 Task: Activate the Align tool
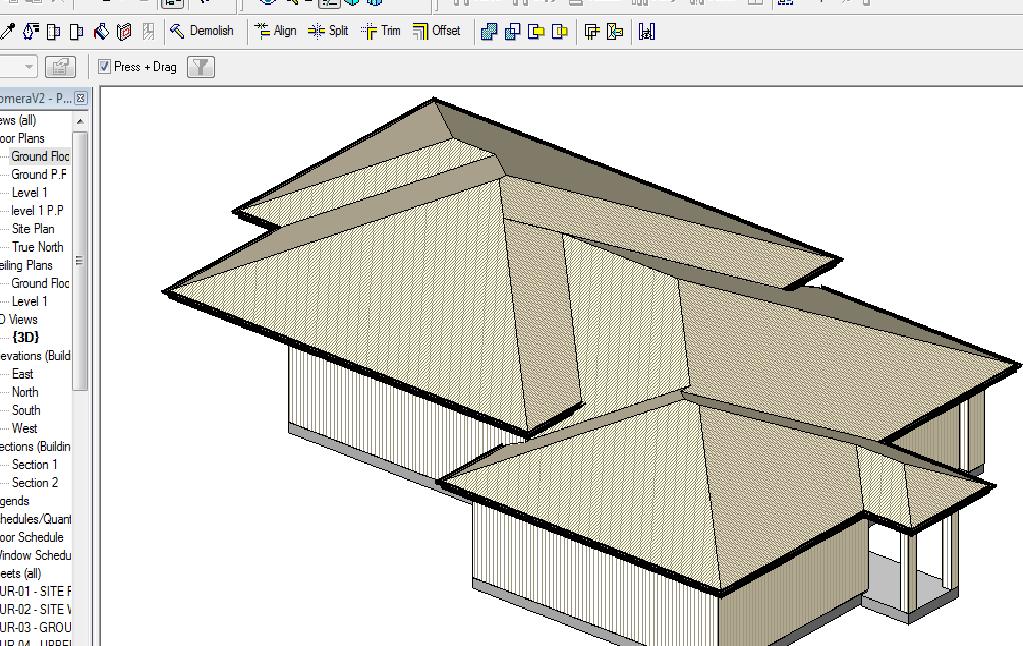coord(275,31)
